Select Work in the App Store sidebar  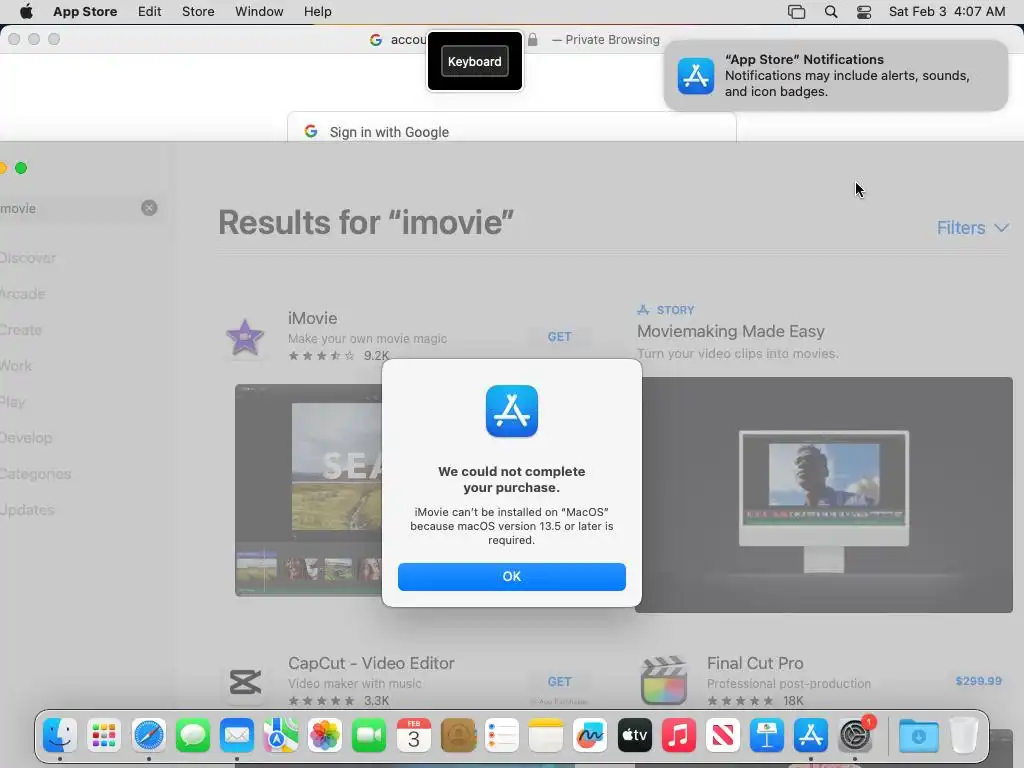(x=16, y=366)
